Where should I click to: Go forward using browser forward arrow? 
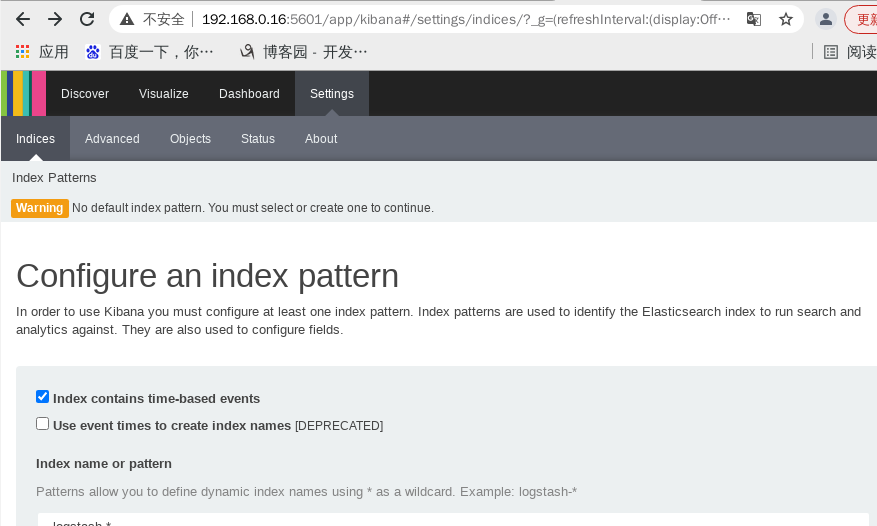pos(55,20)
